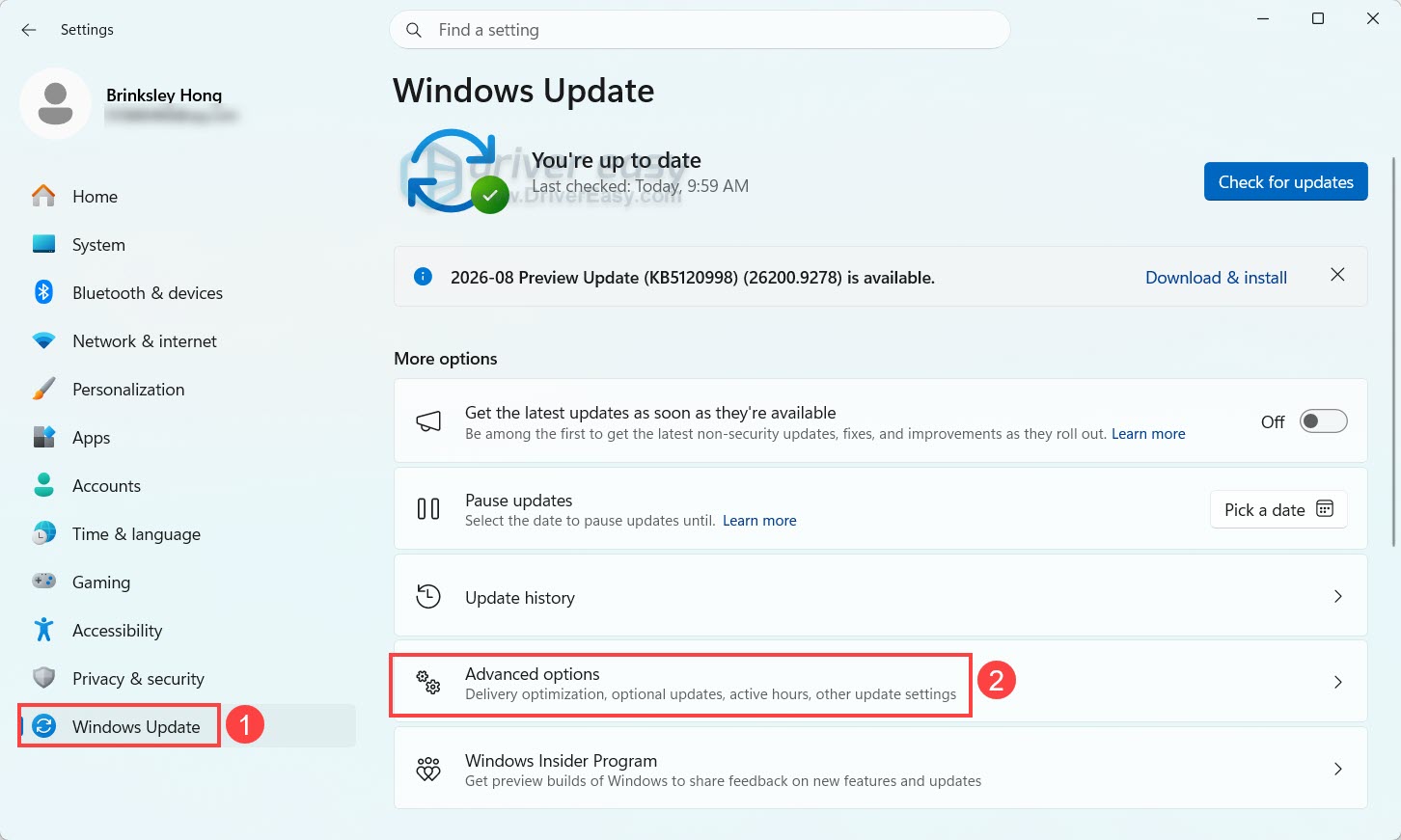Click the Personalization paintbrush icon

(x=43, y=389)
